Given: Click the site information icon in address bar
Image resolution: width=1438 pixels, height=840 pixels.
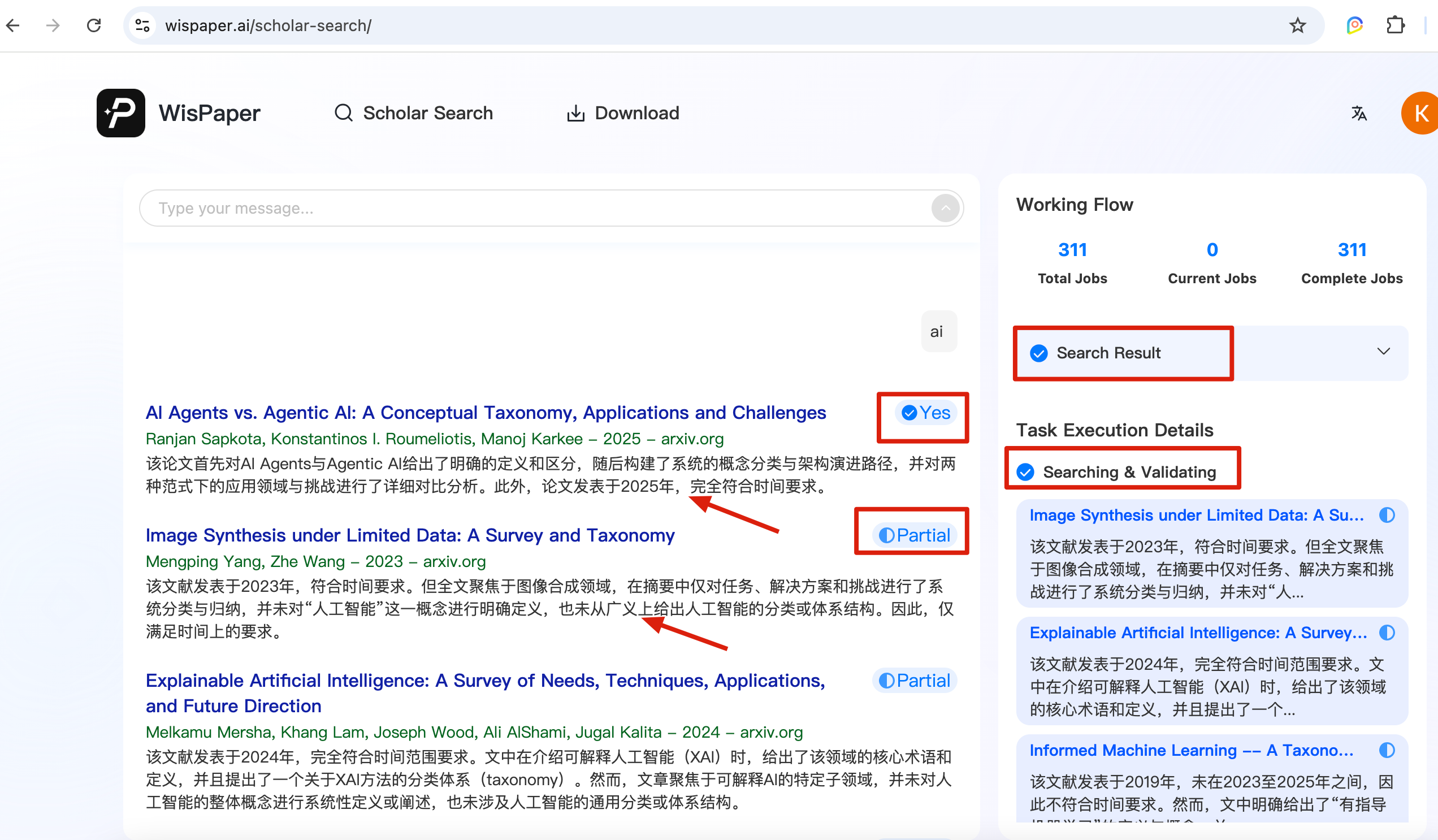Looking at the screenshot, I should (x=142, y=25).
